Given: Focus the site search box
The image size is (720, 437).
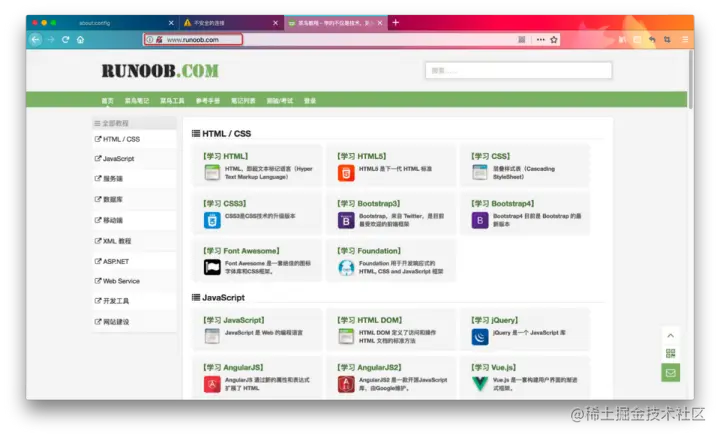Looking at the screenshot, I should tap(518, 71).
